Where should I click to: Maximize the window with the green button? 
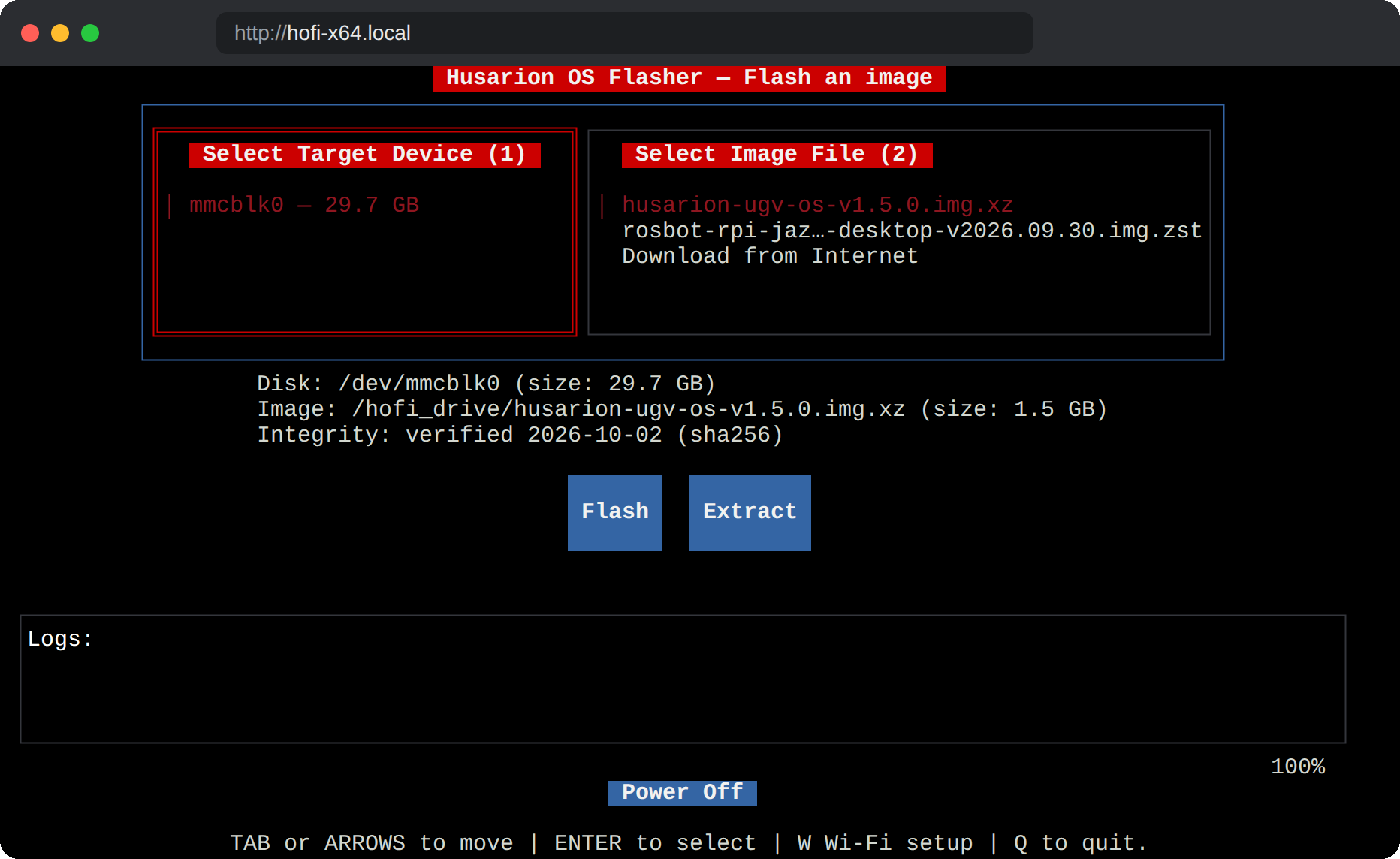coord(90,33)
